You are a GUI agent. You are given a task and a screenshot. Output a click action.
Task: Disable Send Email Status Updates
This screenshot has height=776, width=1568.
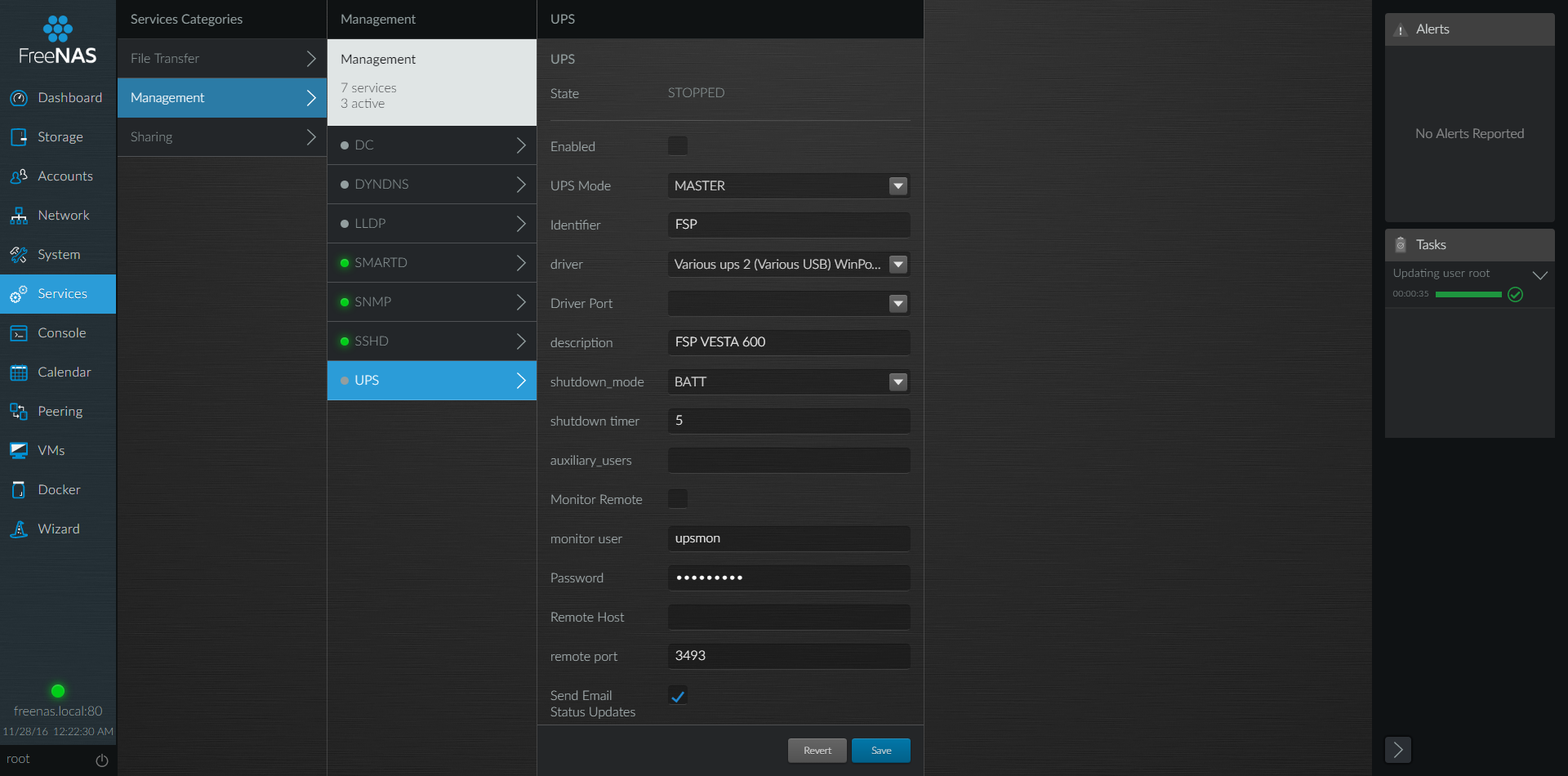(x=678, y=695)
